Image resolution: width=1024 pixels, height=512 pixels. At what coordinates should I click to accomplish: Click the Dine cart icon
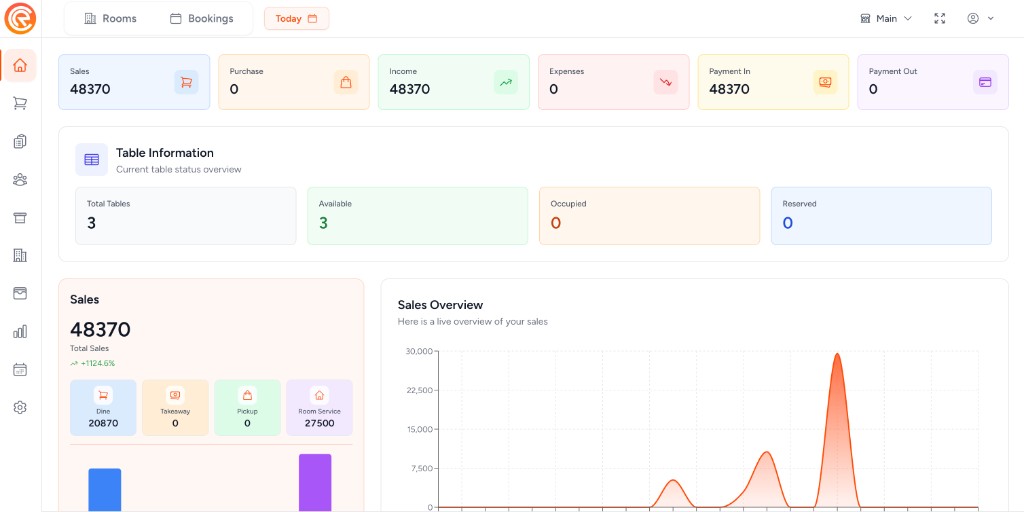(x=103, y=395)
